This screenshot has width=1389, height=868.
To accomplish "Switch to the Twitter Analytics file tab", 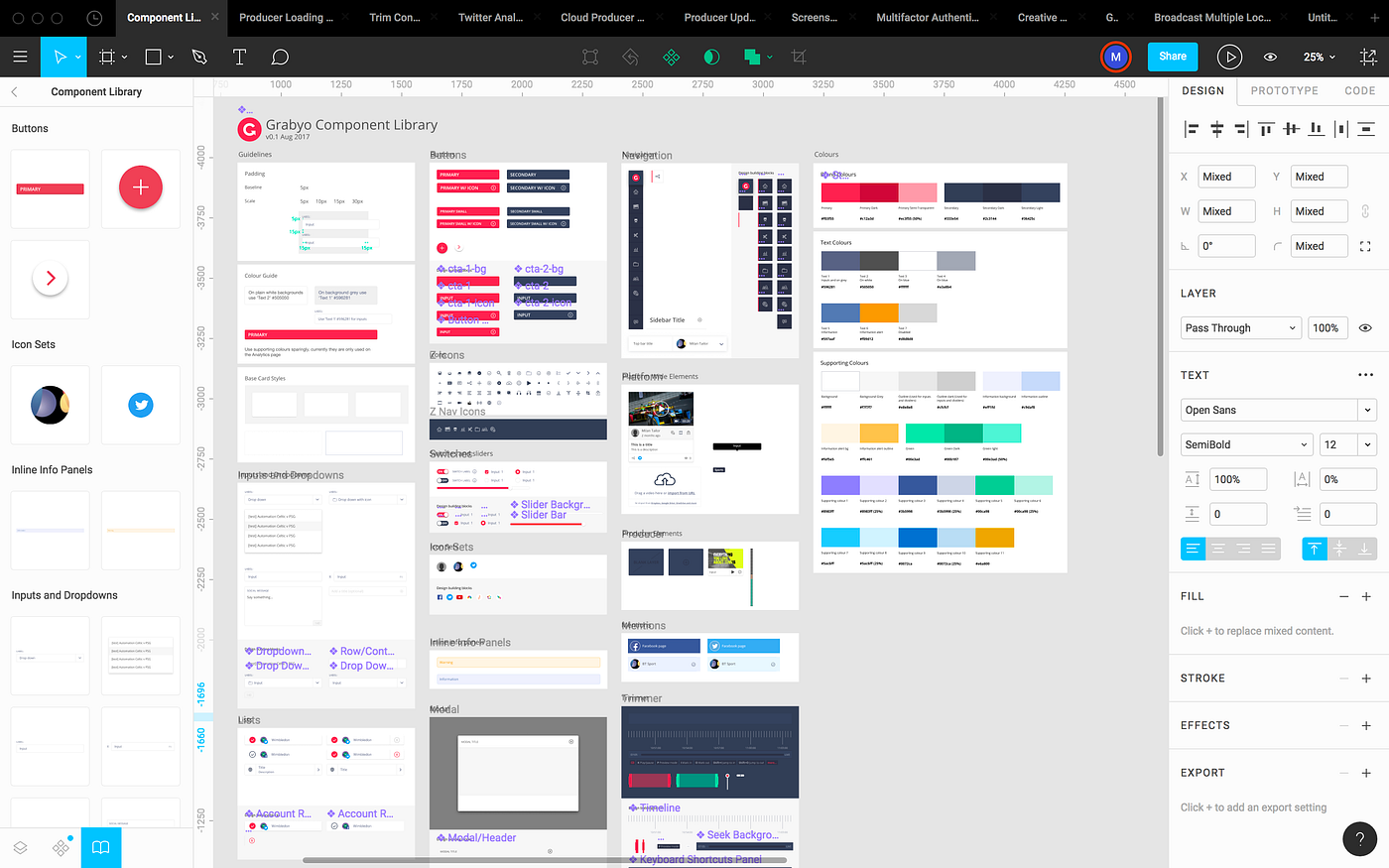I will pyautogui.click(x=493, y=18).
